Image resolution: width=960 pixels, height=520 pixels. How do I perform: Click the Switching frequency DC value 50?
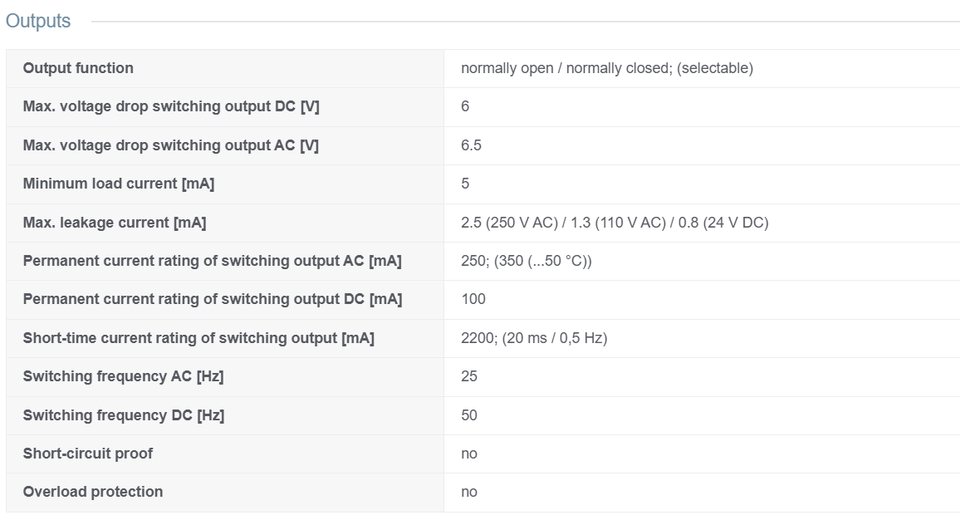[x=468, y=415]
